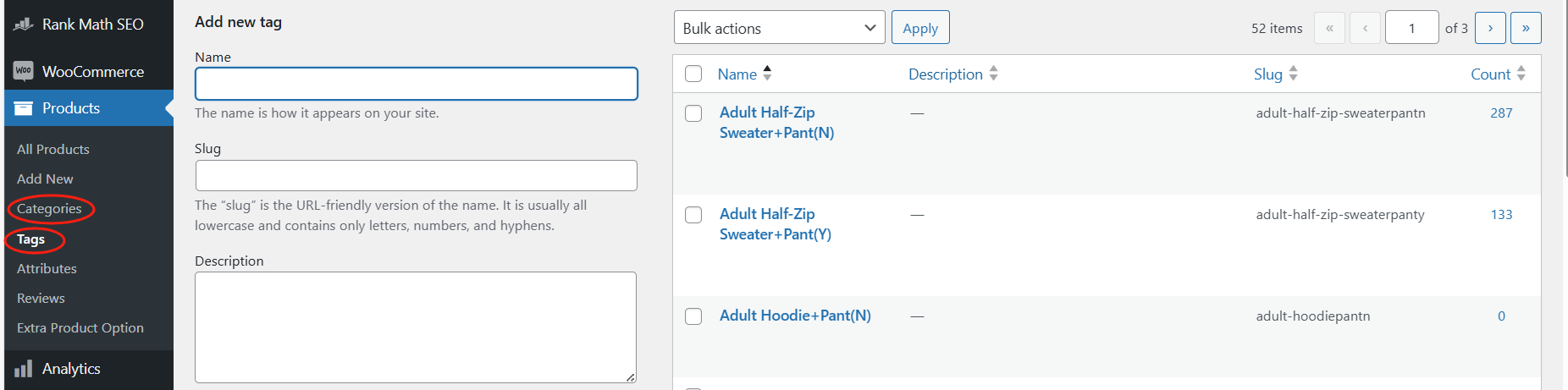Open the Bulk actions dropdown

[779, 28]
